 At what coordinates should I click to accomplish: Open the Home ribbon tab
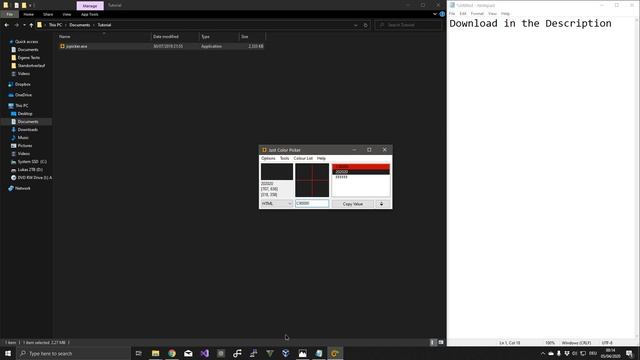pos(29,14)
